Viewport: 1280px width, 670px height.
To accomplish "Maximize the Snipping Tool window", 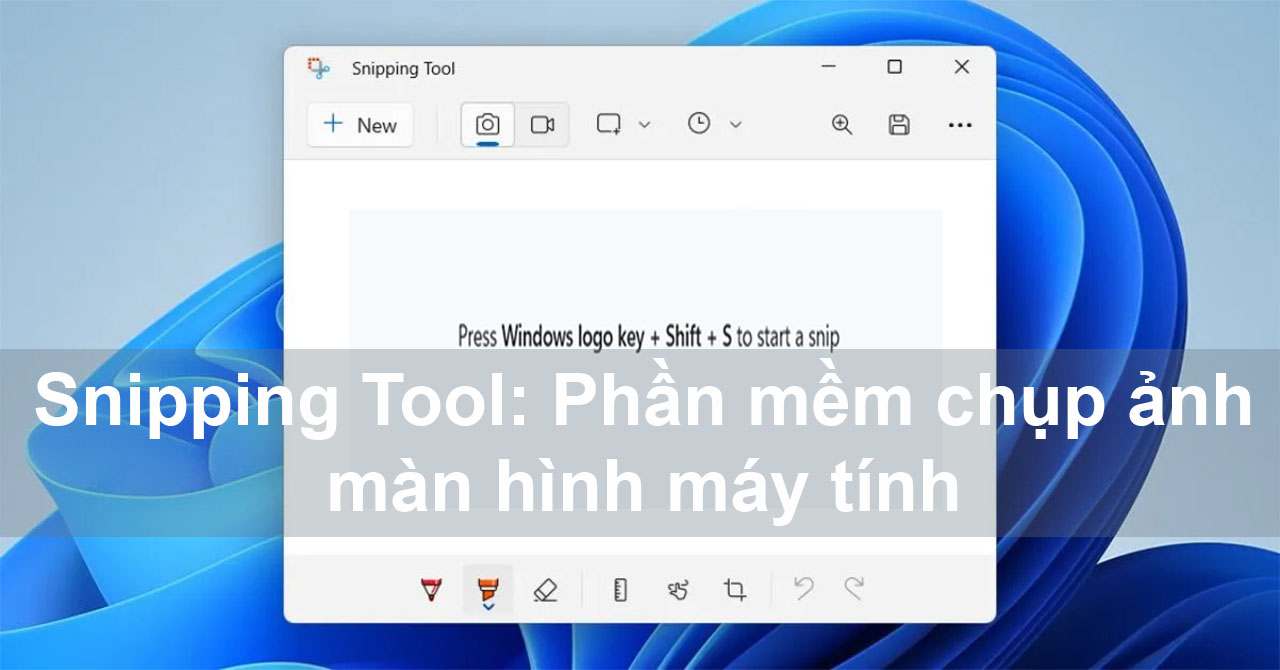I will (x=895, y=67).
